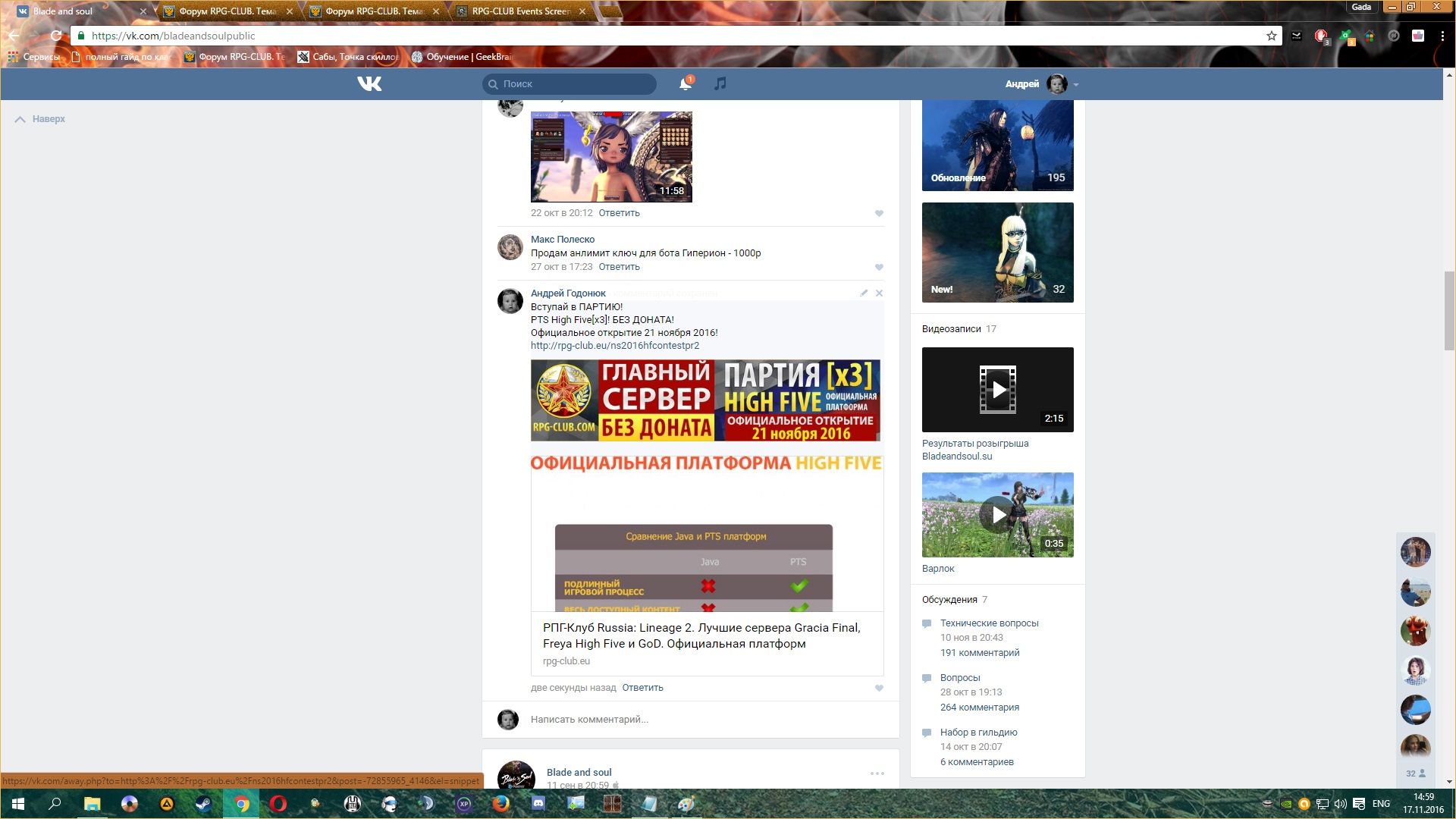
Task: Click the Наверх scroll-to-top link
Action: 40,119
